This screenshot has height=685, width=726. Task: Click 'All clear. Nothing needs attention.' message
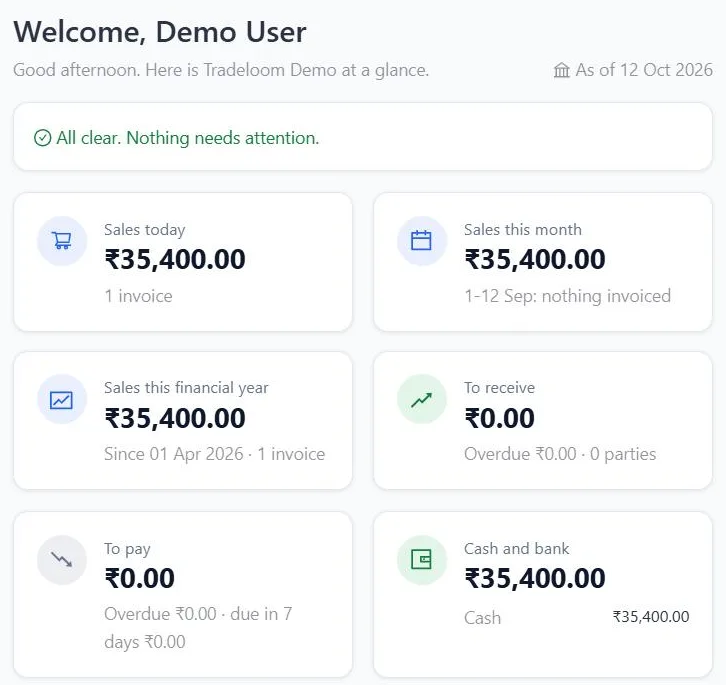pos(188,138)
